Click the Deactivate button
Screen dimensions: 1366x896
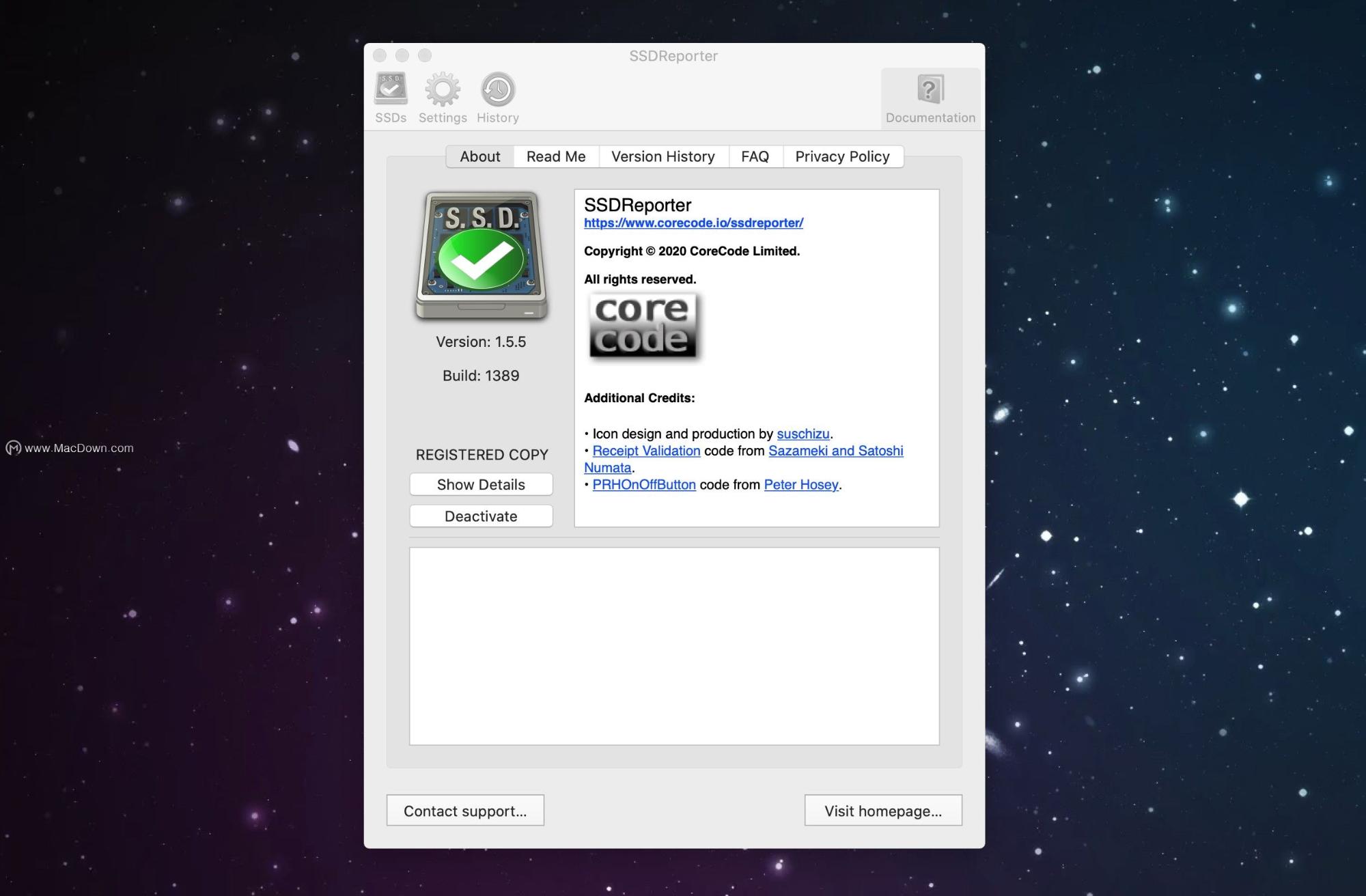[x=481, y=516]
